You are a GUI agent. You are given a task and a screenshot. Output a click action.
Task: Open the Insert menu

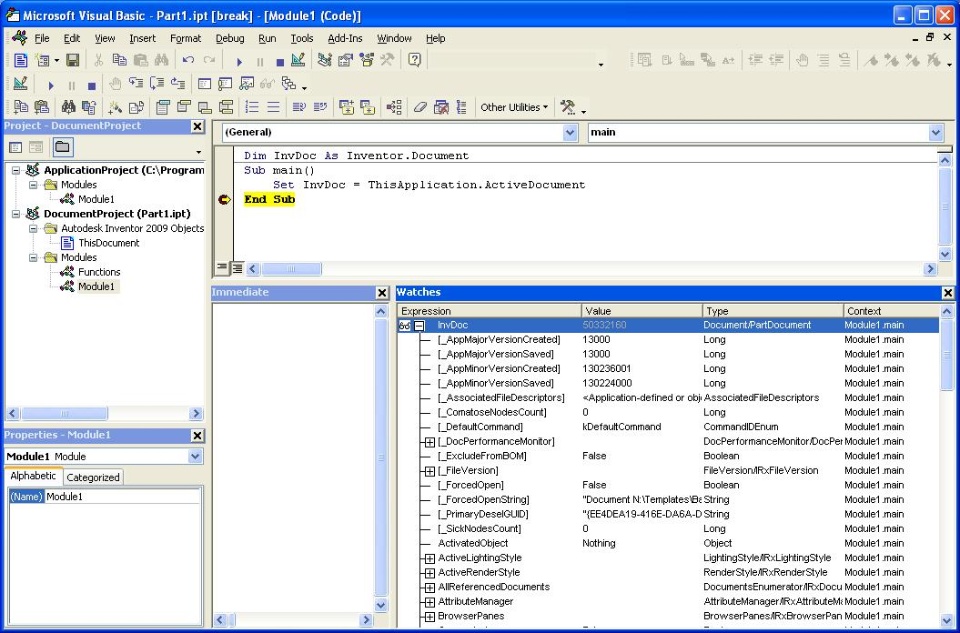pos(142,38)
